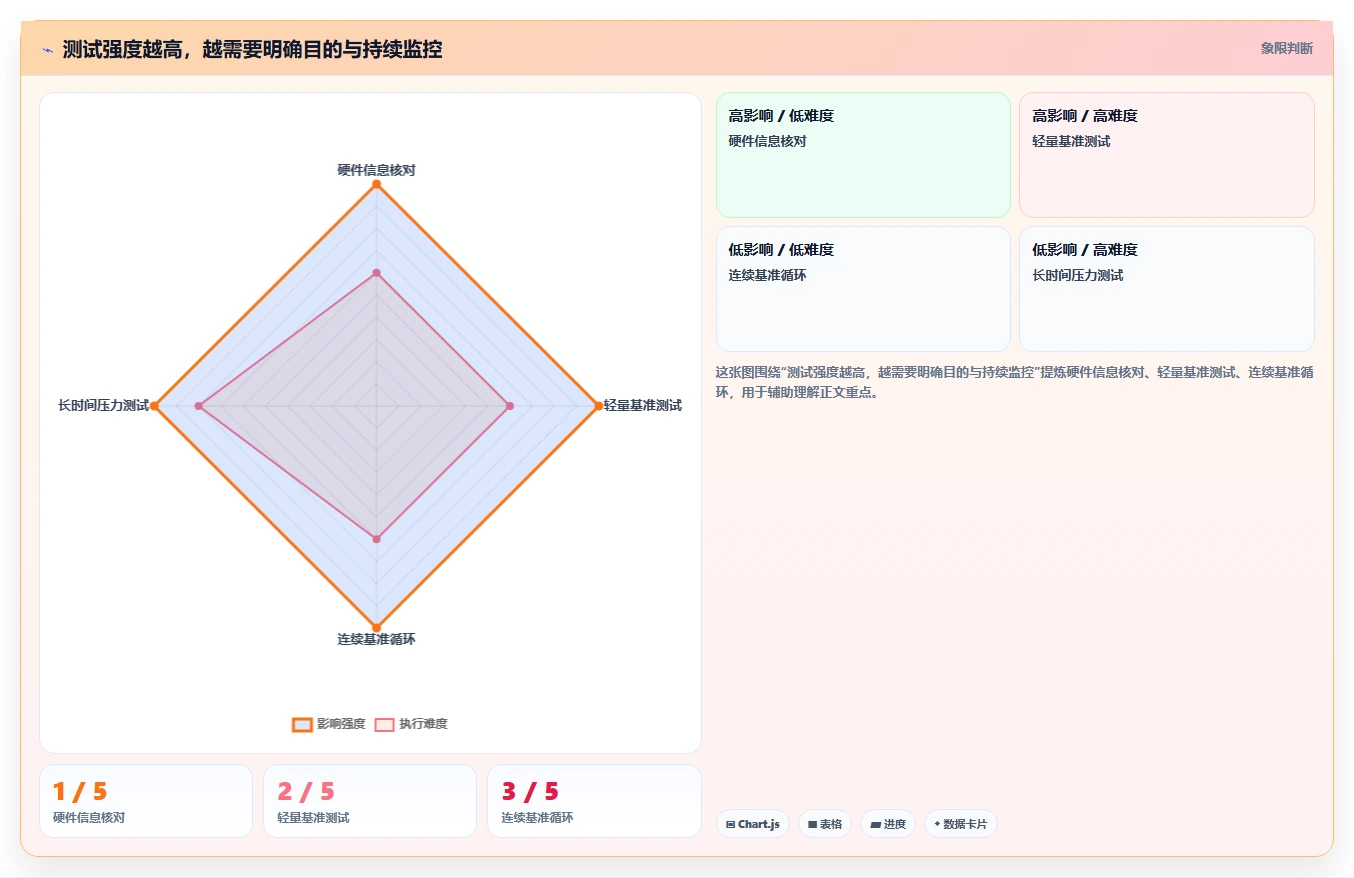The width and height of the screenshot is (1354, 878).
Task: Click the 轻量基准测试 radar axis label
Action: [x=642, y=405]
